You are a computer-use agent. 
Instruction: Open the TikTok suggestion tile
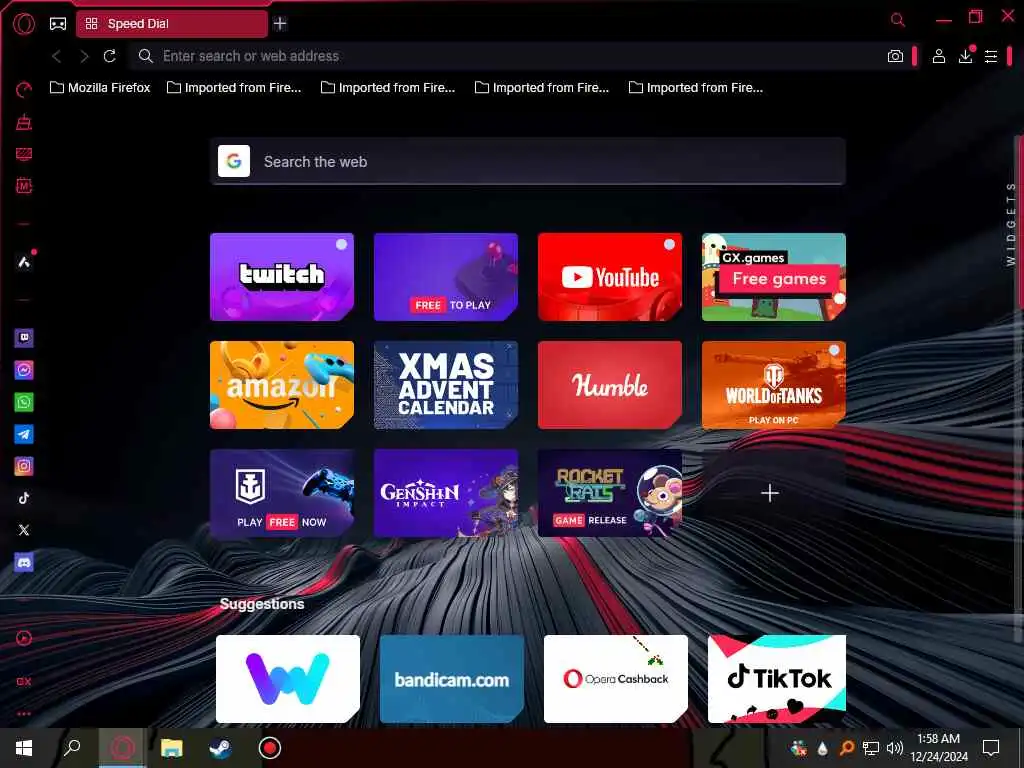(776, 679)
